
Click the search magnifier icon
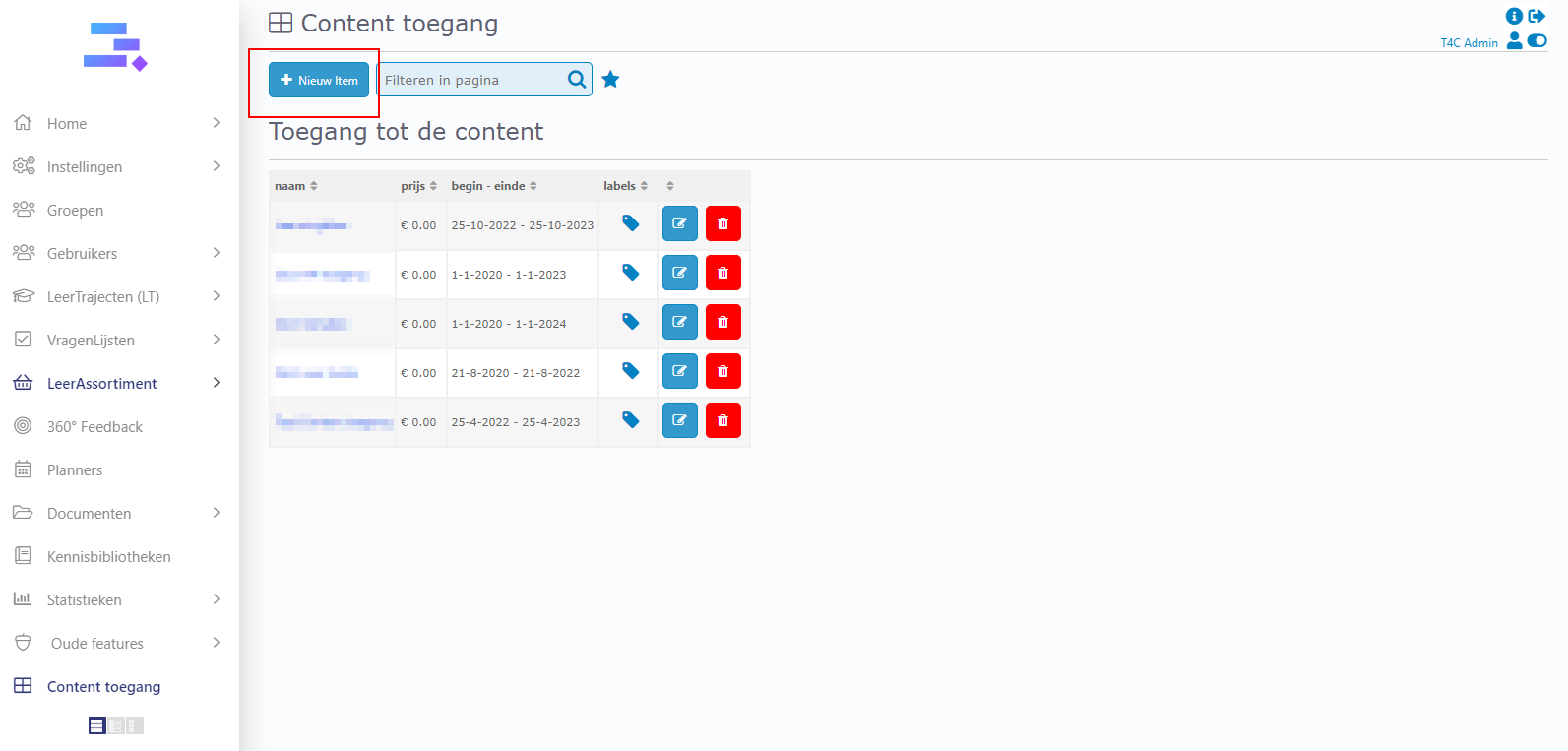577,80
